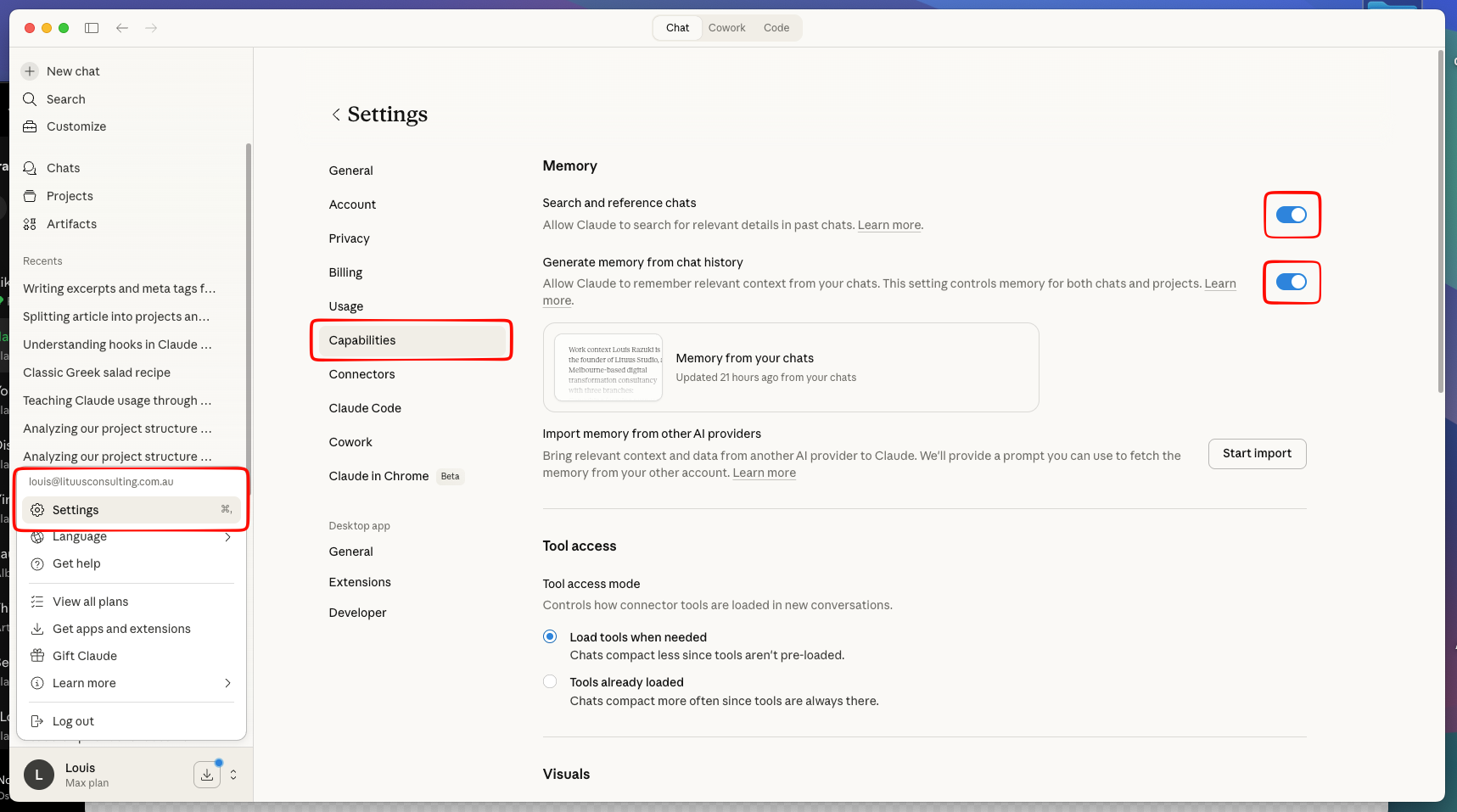Open the Memory from your chats card
Viewport: 1457px width, 812px height.
coord(790,367)
